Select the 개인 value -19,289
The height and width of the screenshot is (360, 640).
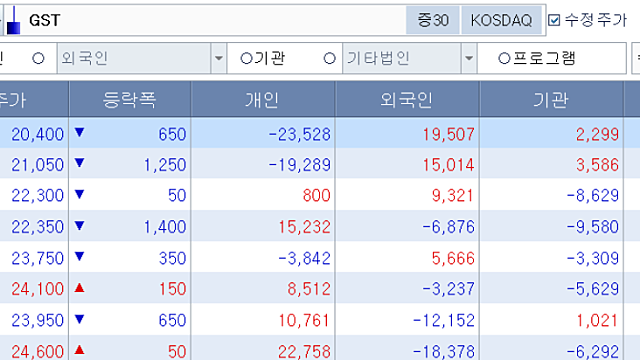click(300, 165)
